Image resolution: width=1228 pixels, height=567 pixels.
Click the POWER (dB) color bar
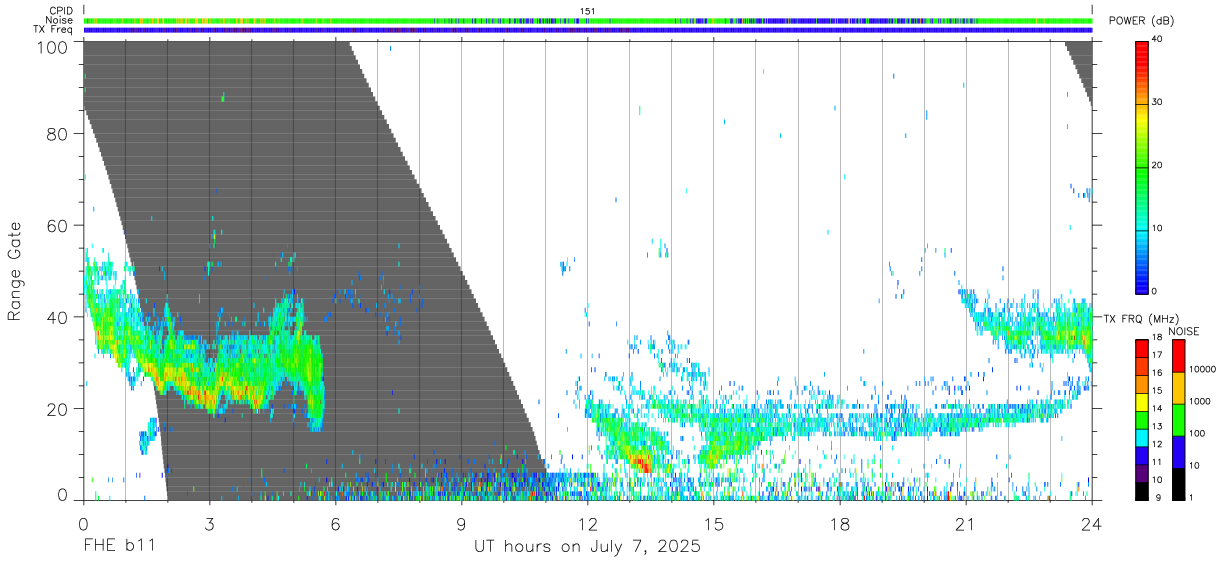point(1142,166)
